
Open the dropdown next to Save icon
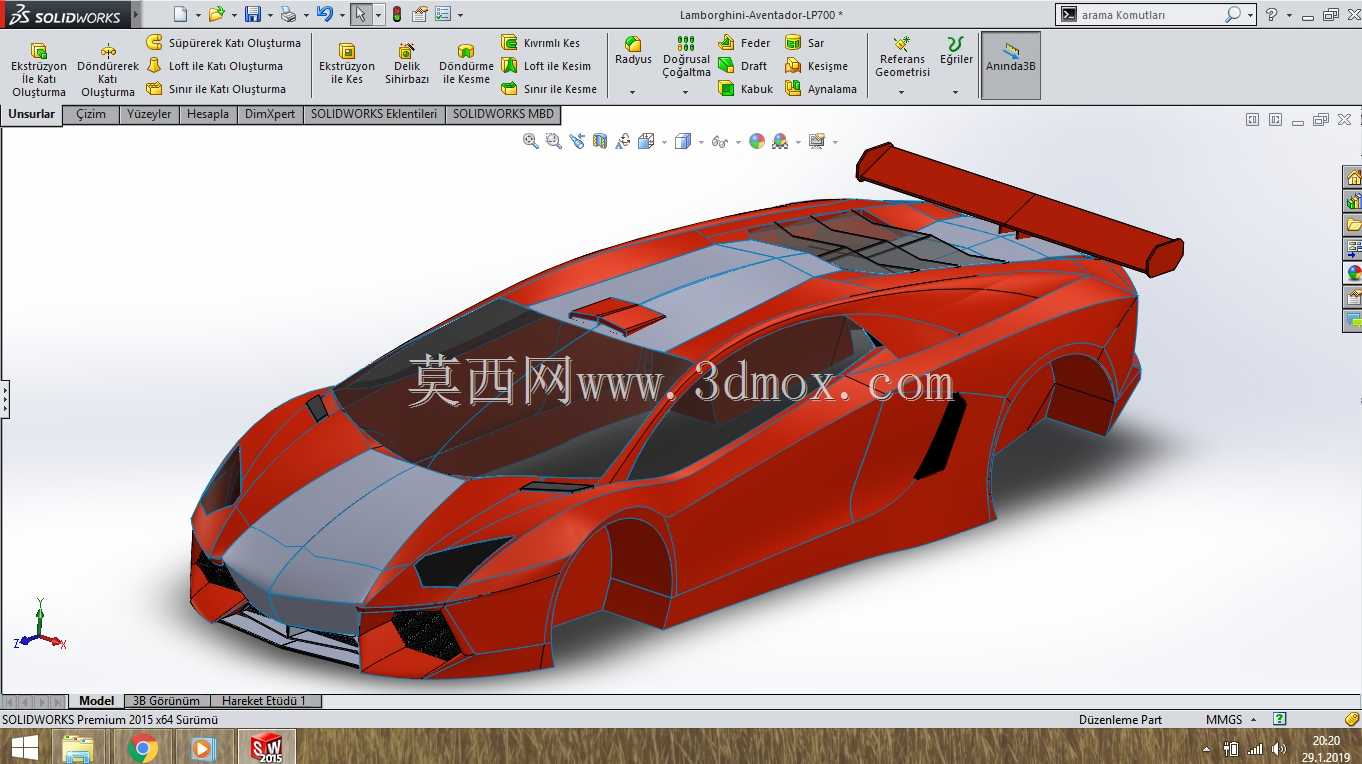270,15
